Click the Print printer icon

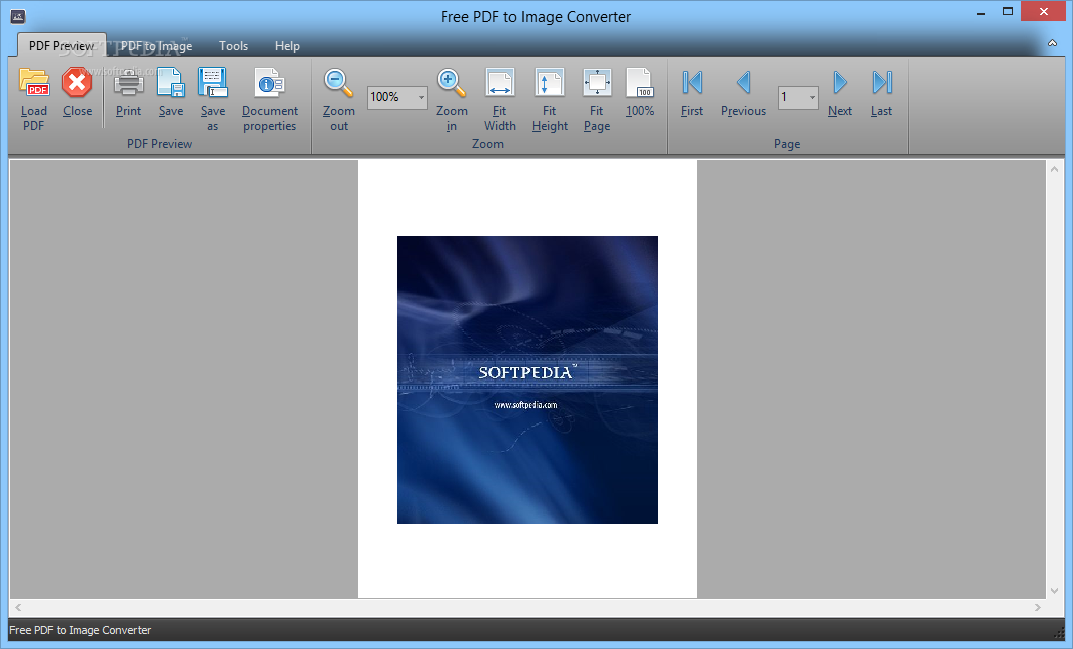[128, 83]
